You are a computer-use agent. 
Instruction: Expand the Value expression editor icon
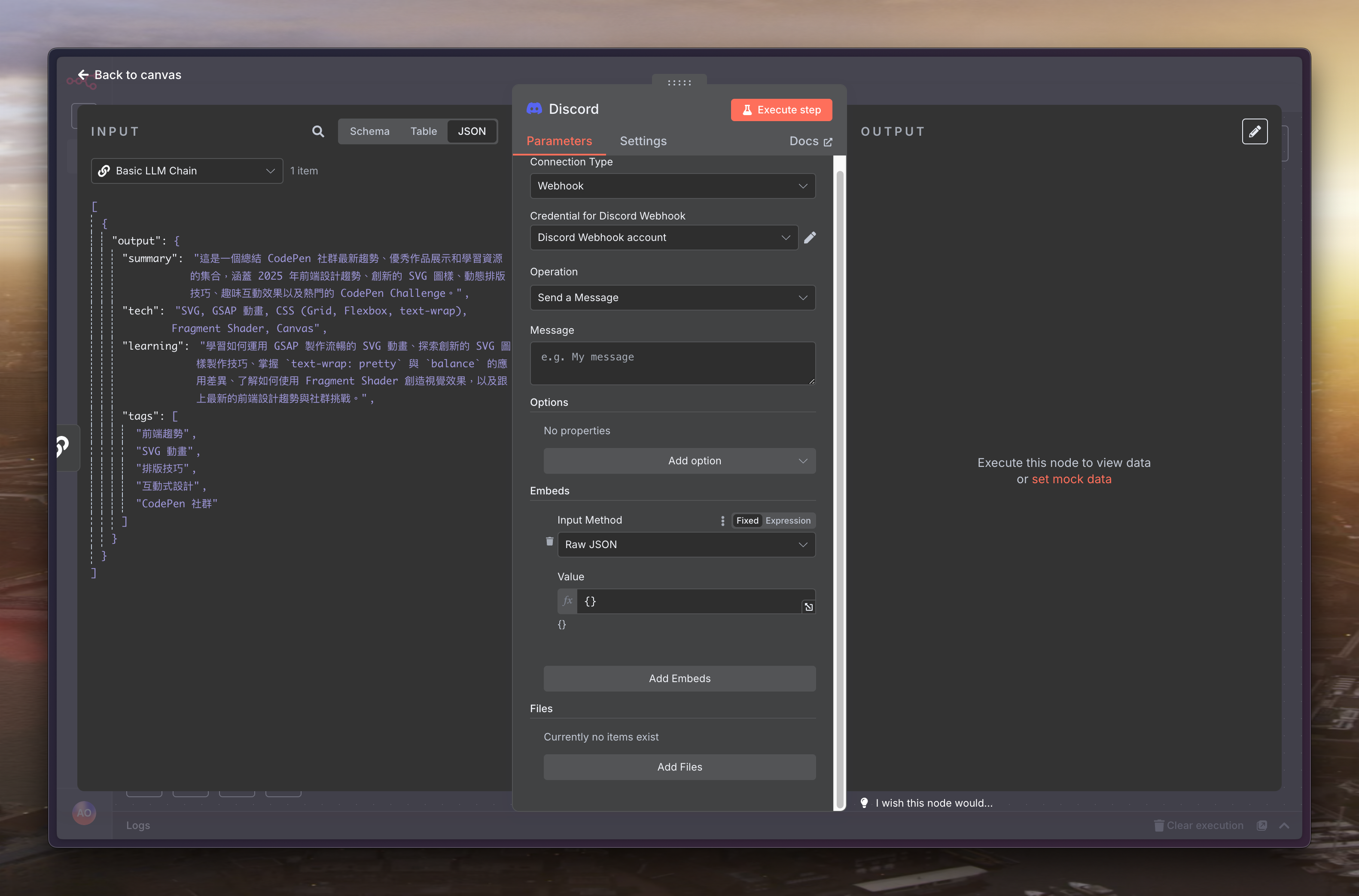click(808, 607)
